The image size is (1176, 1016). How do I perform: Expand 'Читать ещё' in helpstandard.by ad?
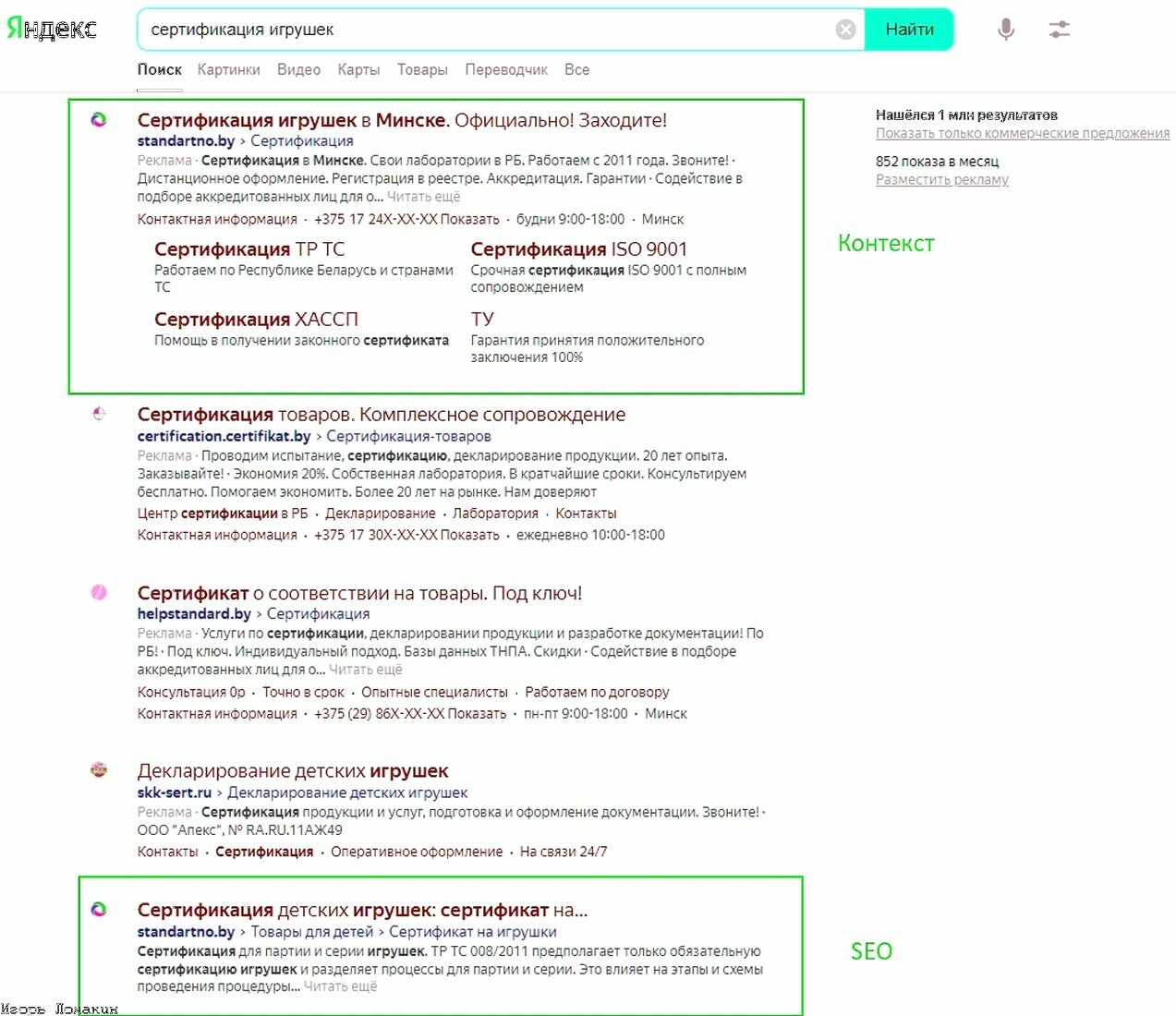[365, 670]
